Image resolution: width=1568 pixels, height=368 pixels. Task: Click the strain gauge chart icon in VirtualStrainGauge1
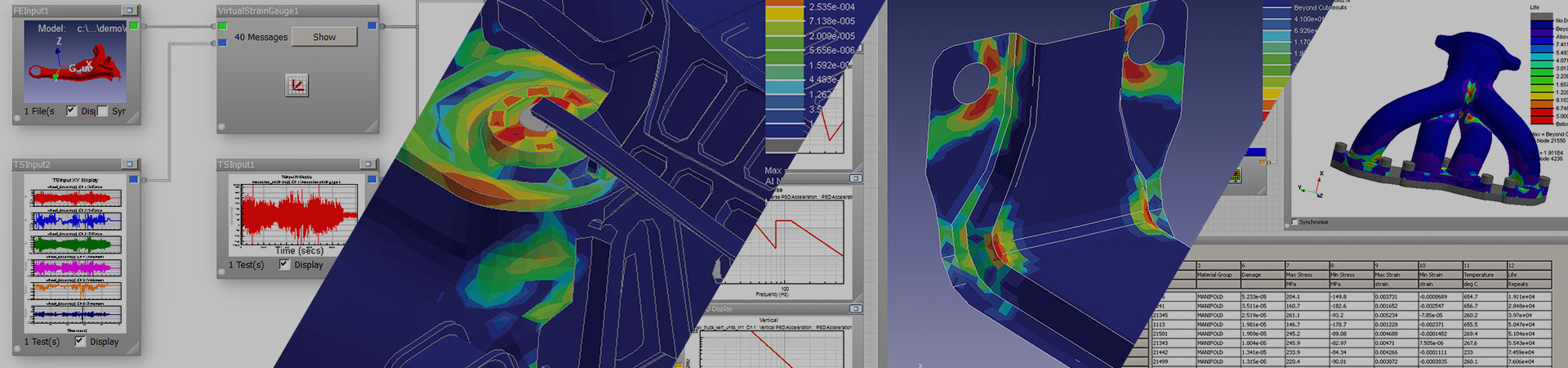pos(296,85)
